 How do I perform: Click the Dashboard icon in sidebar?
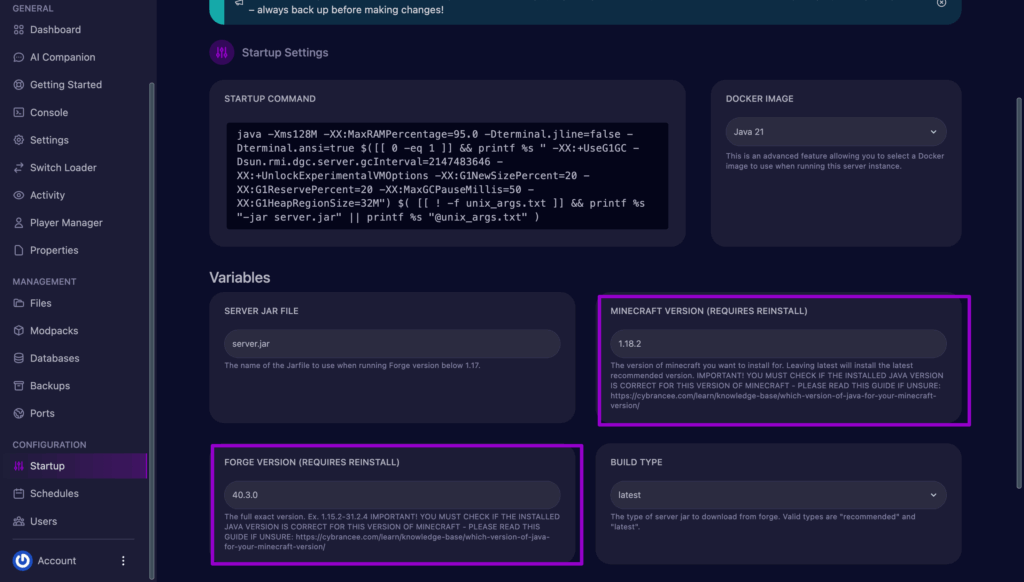19,30
